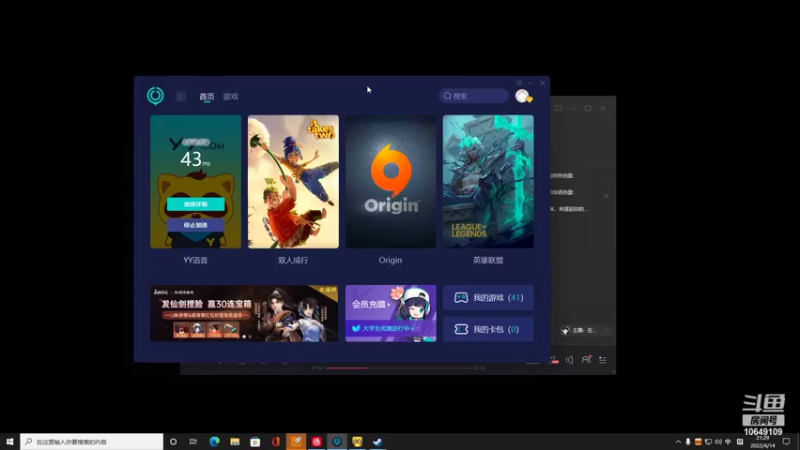
Task: Open 我的游戏 (41)
Action: pos(488,297)
